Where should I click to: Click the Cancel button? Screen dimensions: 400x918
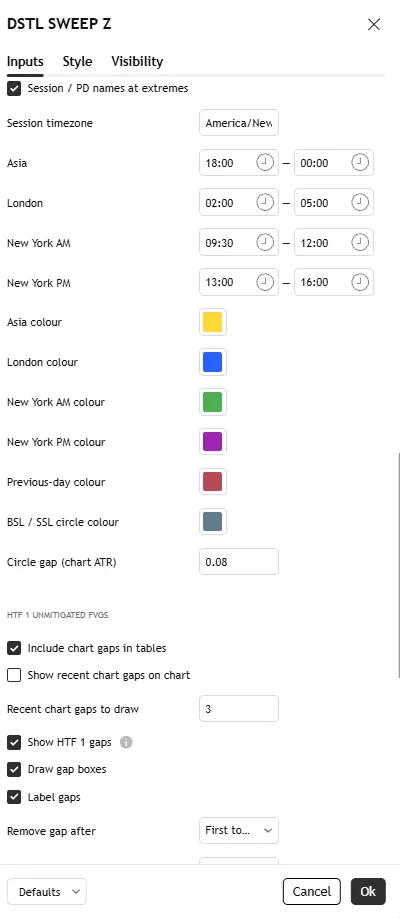[x=312, y=892]
